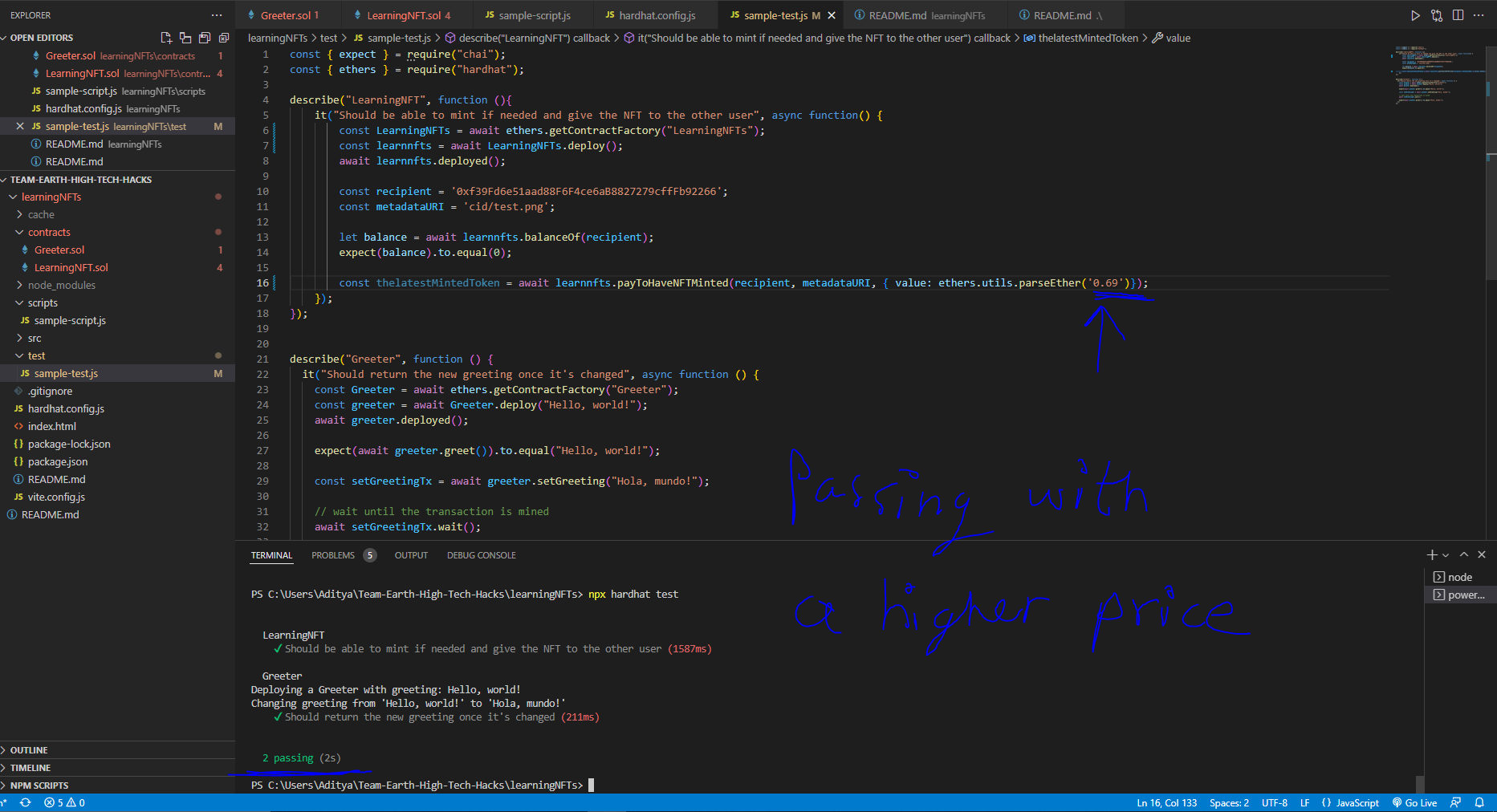Screen dimensions: 1497x812
Task: Click the thelatestMintedToken breadcrumb
Action: pyautogui.click(x=1080, y=38)
